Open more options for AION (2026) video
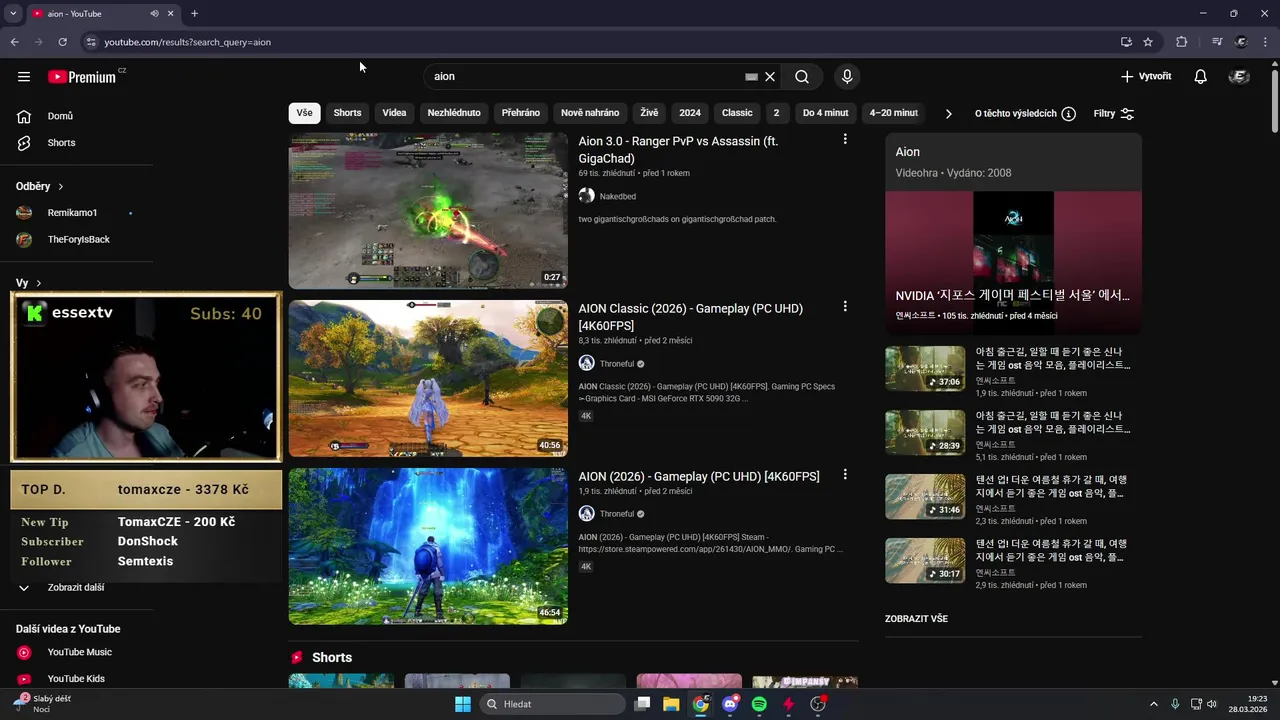This screenshot has height=720, width=1280. pos(845,475)
